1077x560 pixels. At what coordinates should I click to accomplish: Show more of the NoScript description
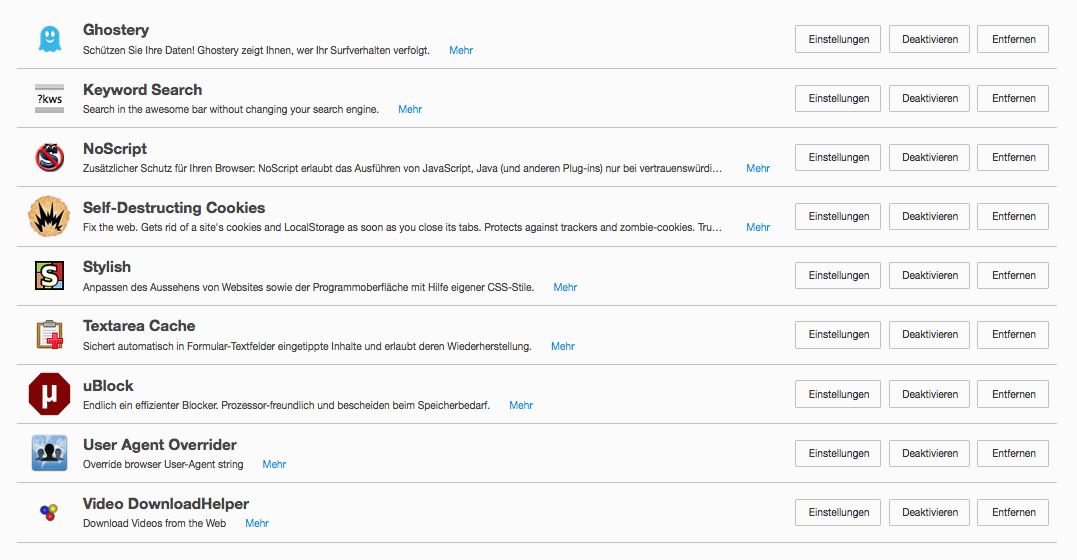(758, 168)
